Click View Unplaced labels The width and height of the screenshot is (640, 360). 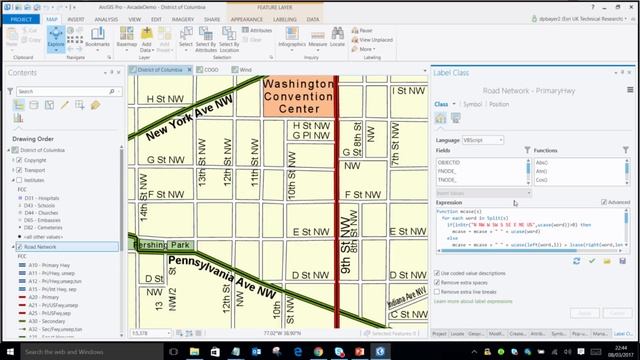(372, 40)
